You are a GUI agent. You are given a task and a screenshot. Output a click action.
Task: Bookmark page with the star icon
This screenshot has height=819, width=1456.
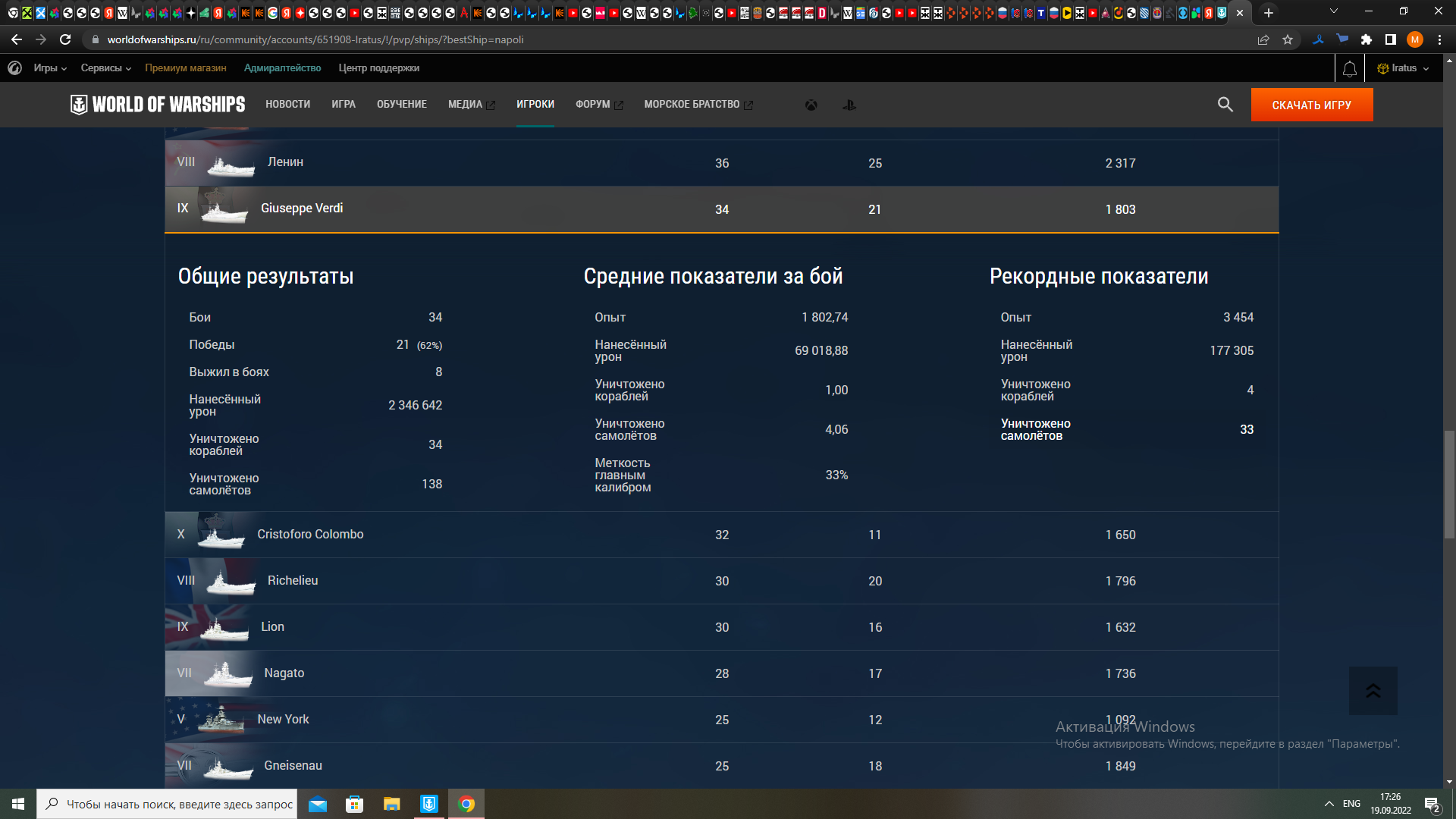tap(1288, 39)
